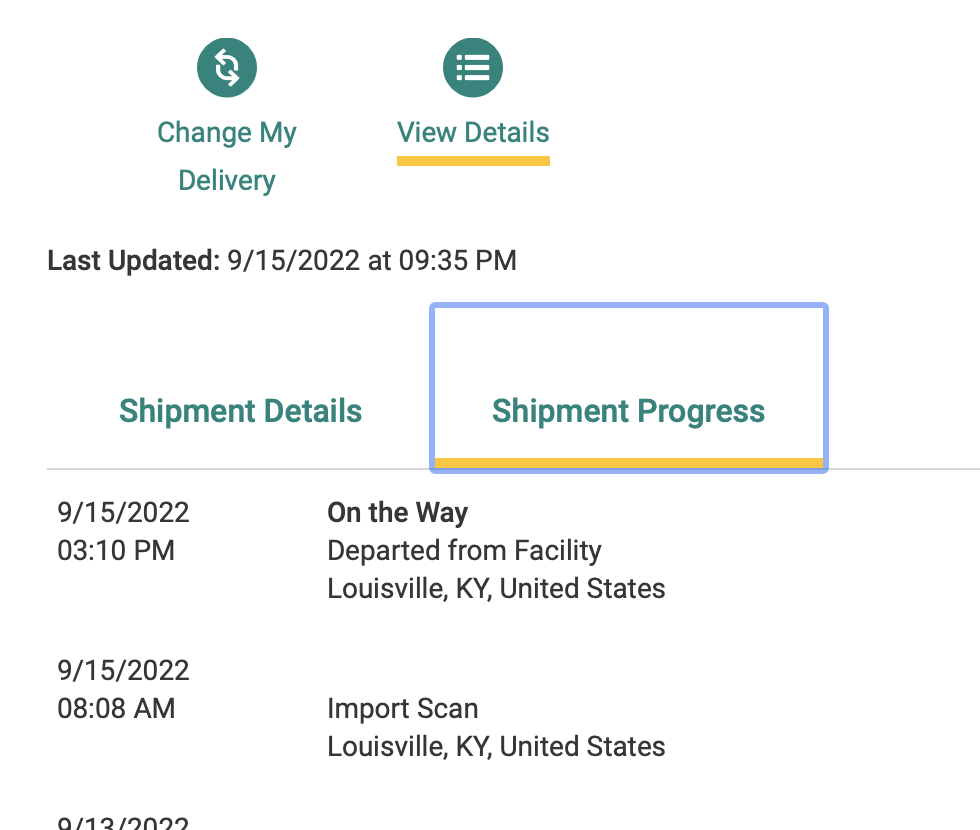Click the View Details list icon

coord(473,67)
